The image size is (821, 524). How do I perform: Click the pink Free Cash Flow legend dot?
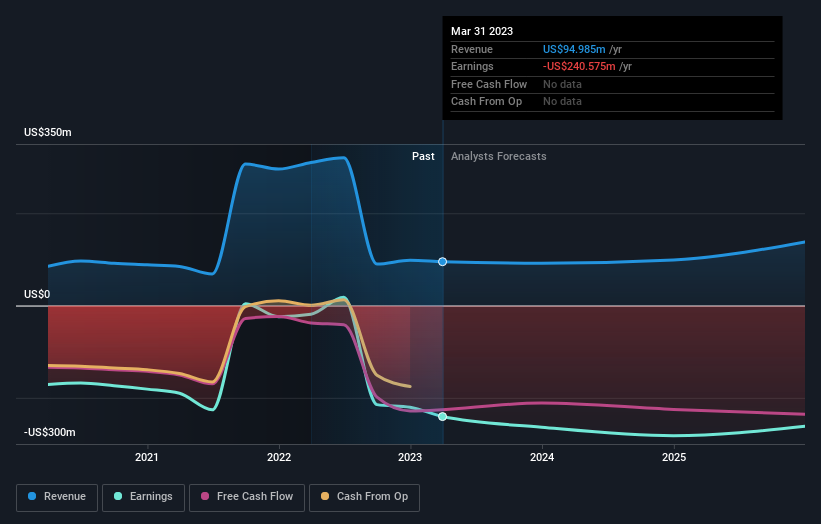(205, 496)
